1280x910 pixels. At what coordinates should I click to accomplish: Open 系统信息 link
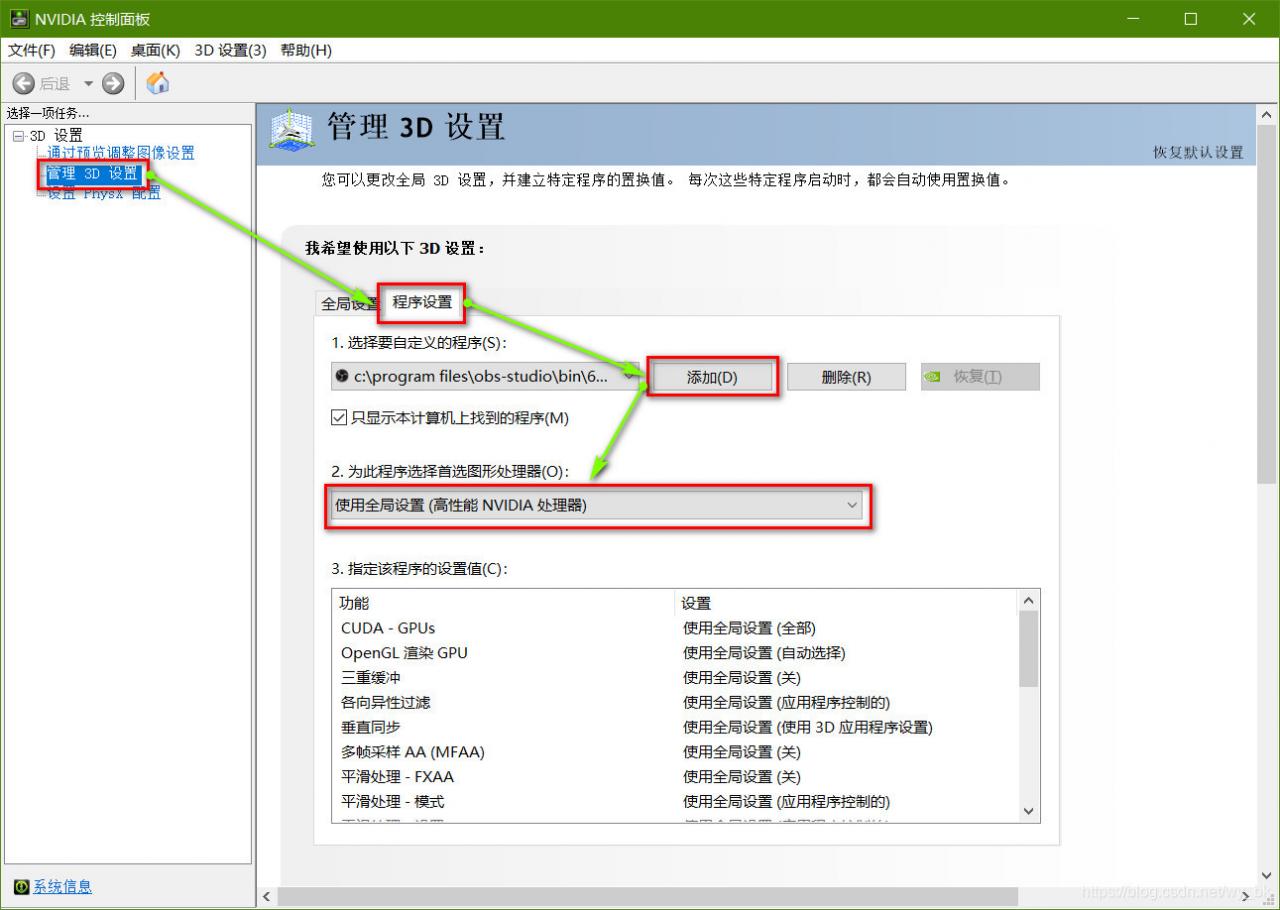63,887
